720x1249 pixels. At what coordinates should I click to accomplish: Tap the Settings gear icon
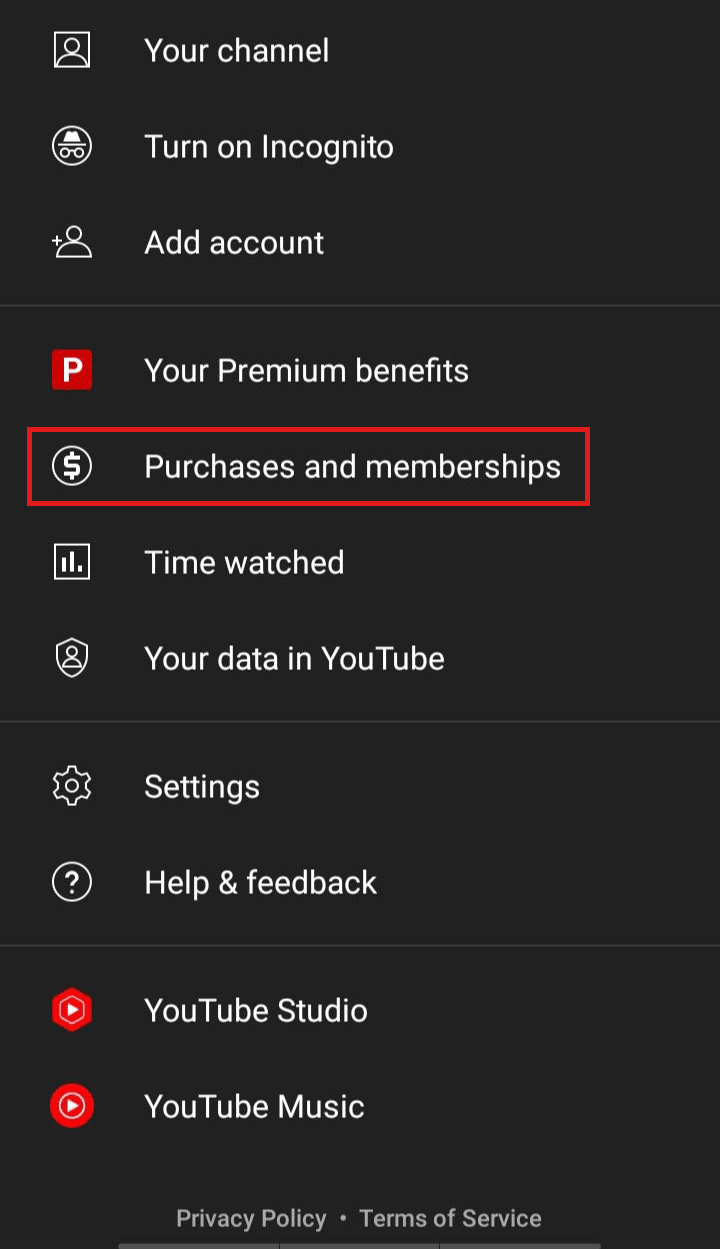pos(72,786)
